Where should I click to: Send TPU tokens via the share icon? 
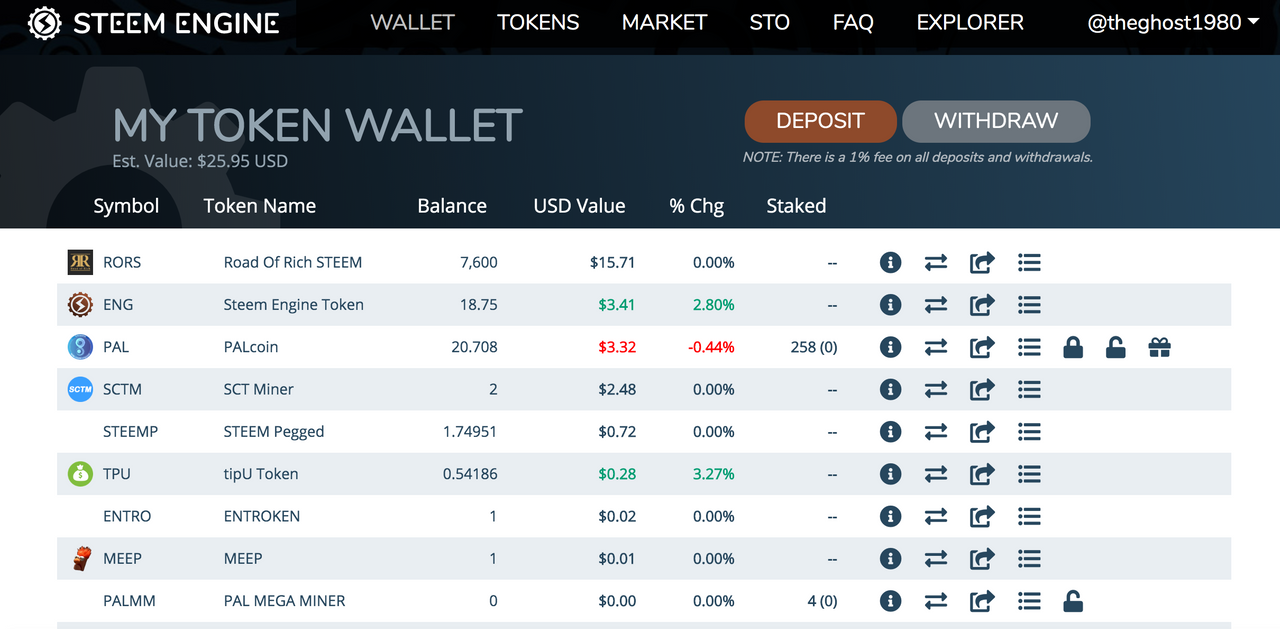[x=982, y=474]
